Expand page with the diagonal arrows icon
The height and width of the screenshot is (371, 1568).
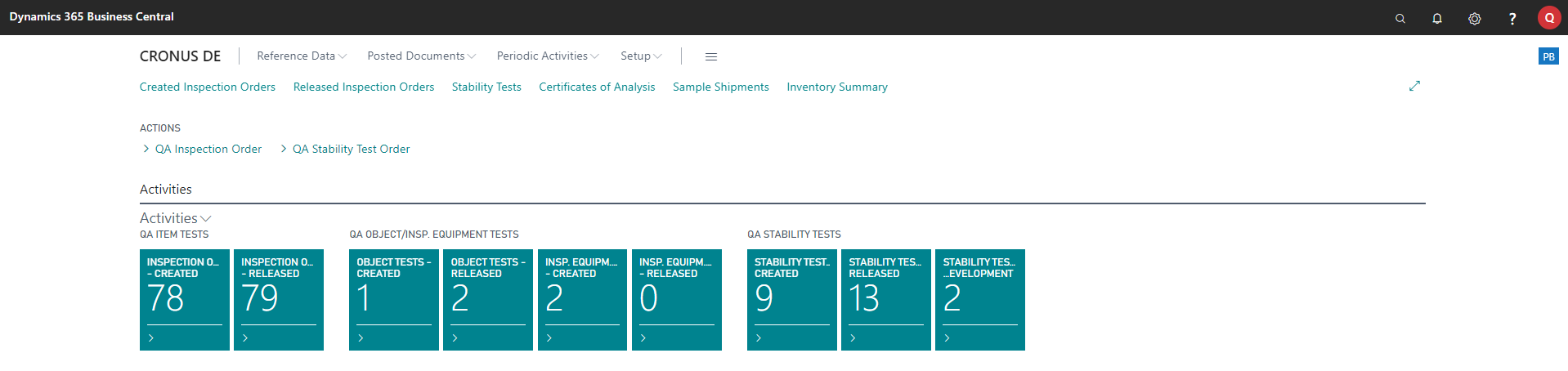[x=1414, y=86]
